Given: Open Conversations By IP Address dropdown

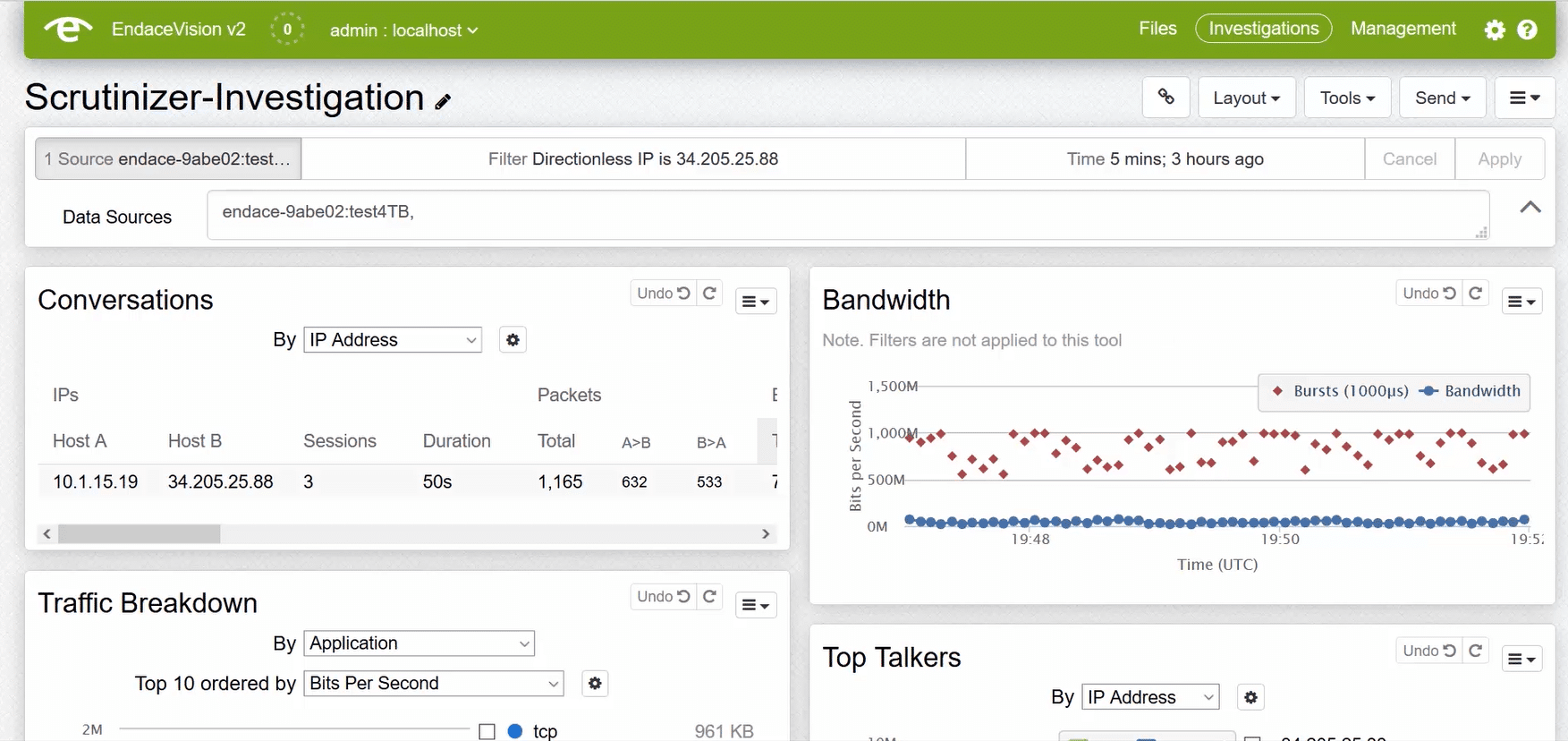Looking at the screenshot, I should click(393, 340).
